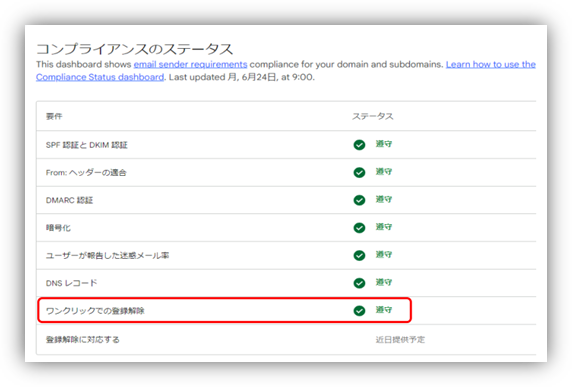This screenshot has height=387, width=572.
Task: Click the 遵守 status for SPF 認証と DKIM 認証
Action: [x=384, y=144]
